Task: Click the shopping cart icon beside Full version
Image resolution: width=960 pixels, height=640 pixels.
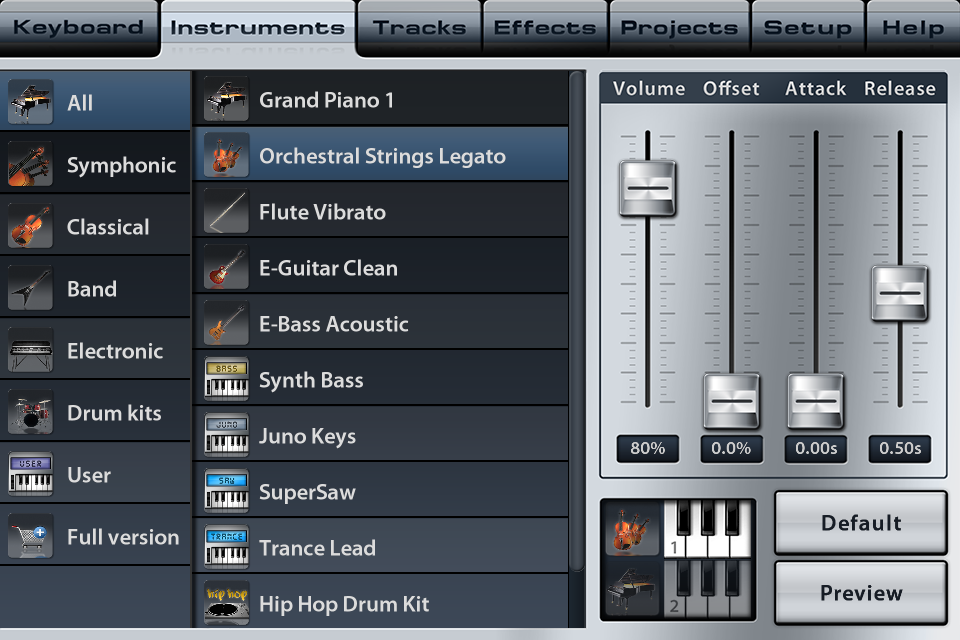Action: (30, 536)
